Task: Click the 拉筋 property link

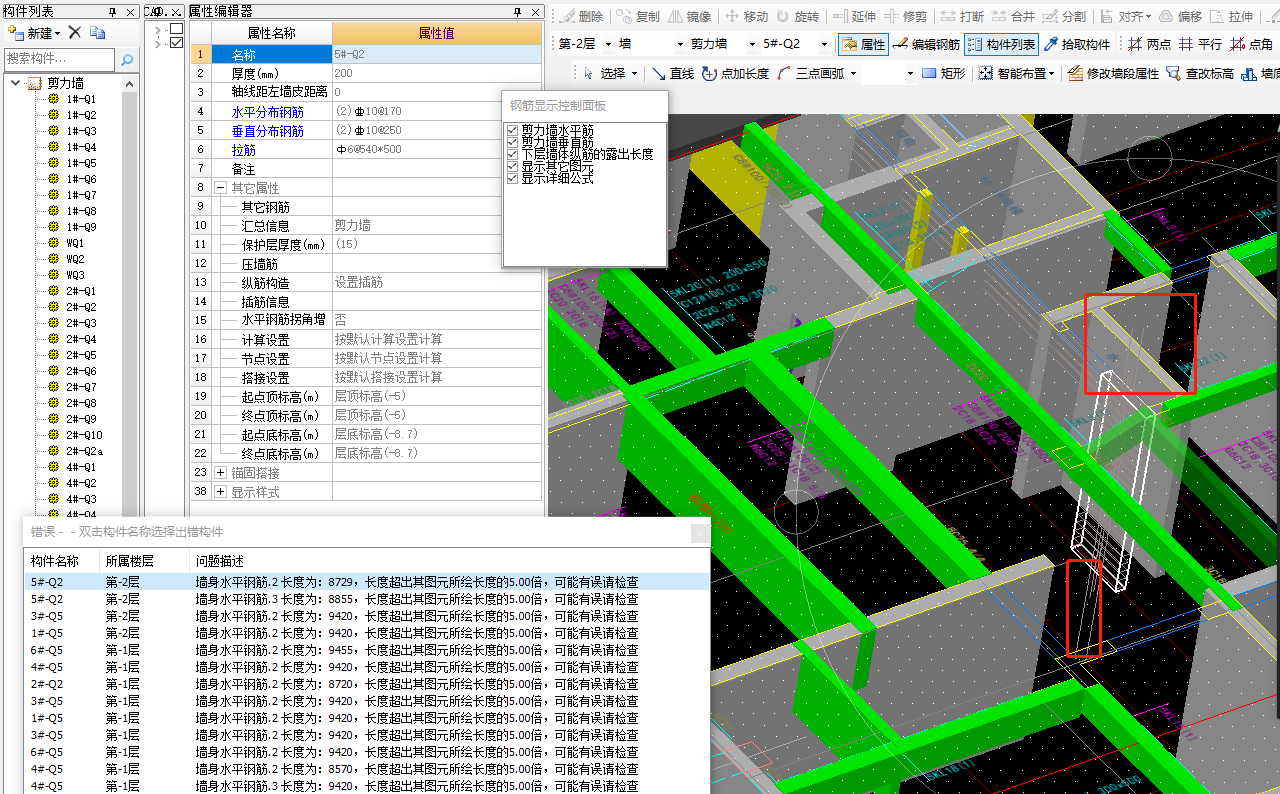Action: coord(243,149)
